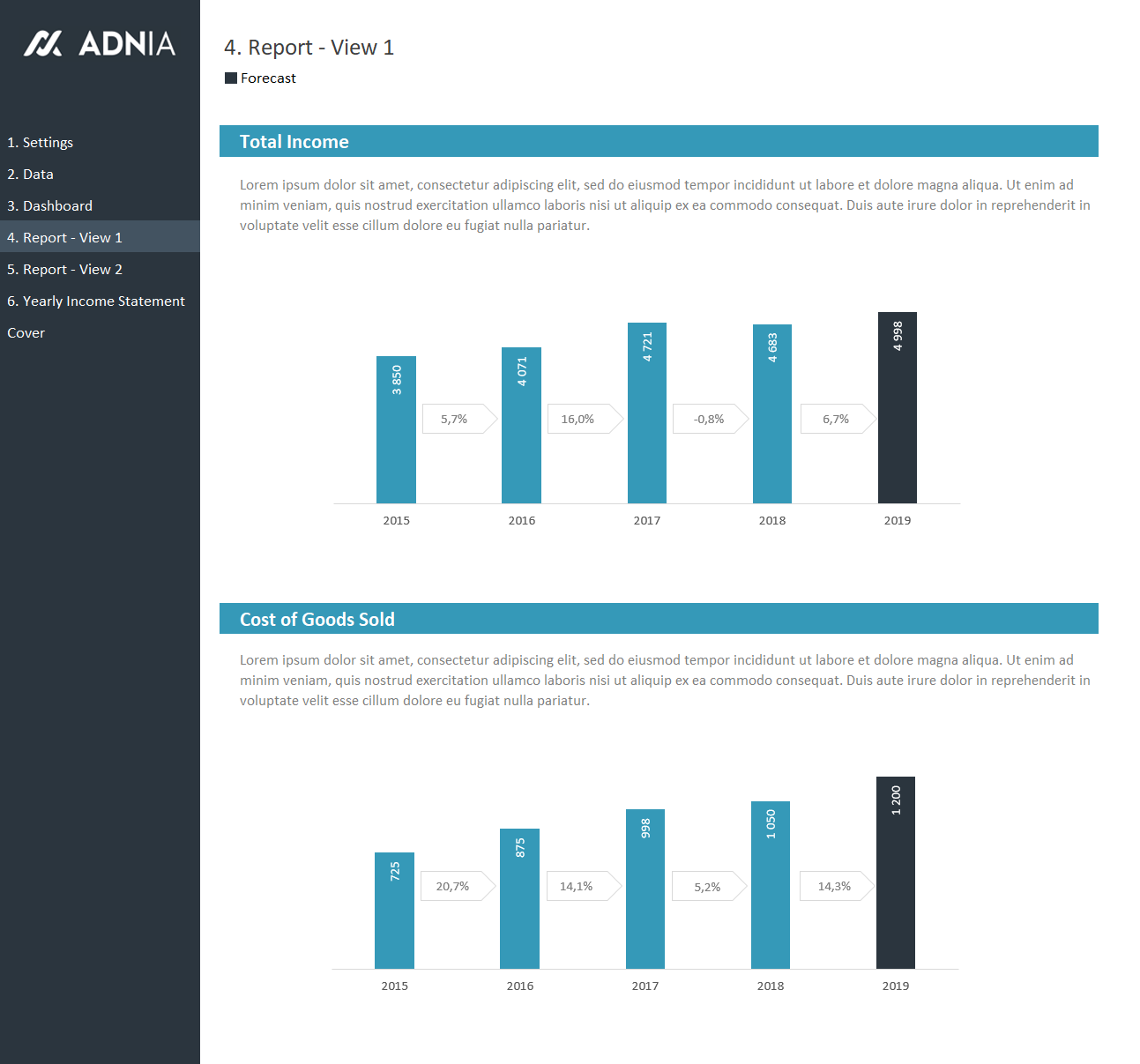Navigate to the Cover page

[x=26, y=333]
